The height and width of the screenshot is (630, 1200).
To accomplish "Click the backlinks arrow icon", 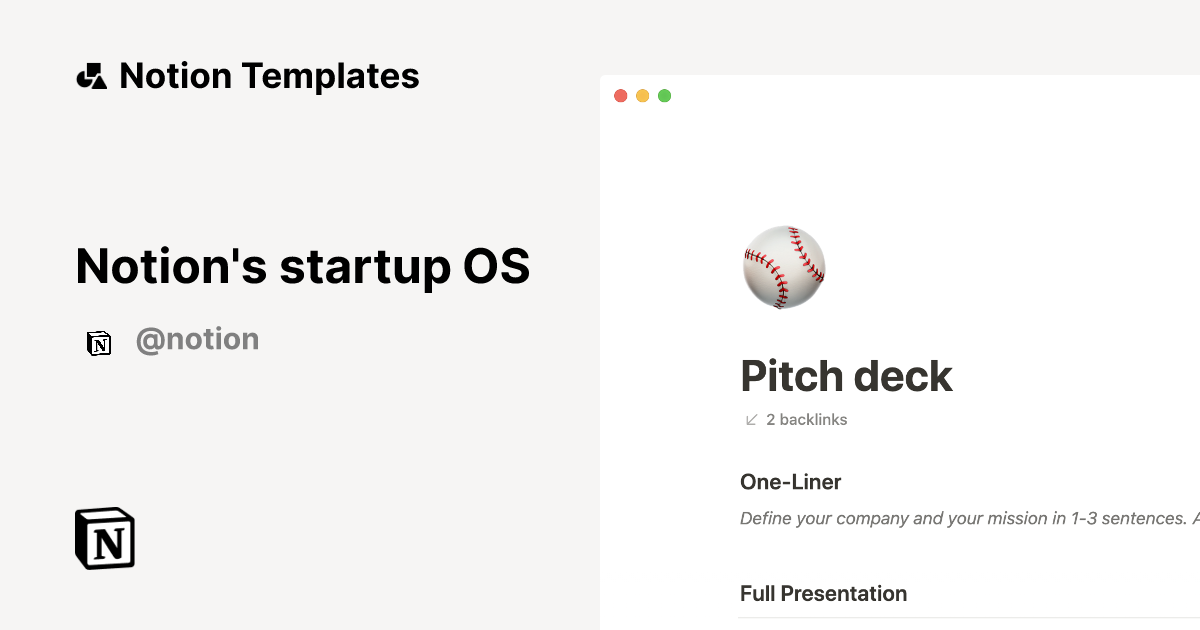I will [x=750, y=419].
